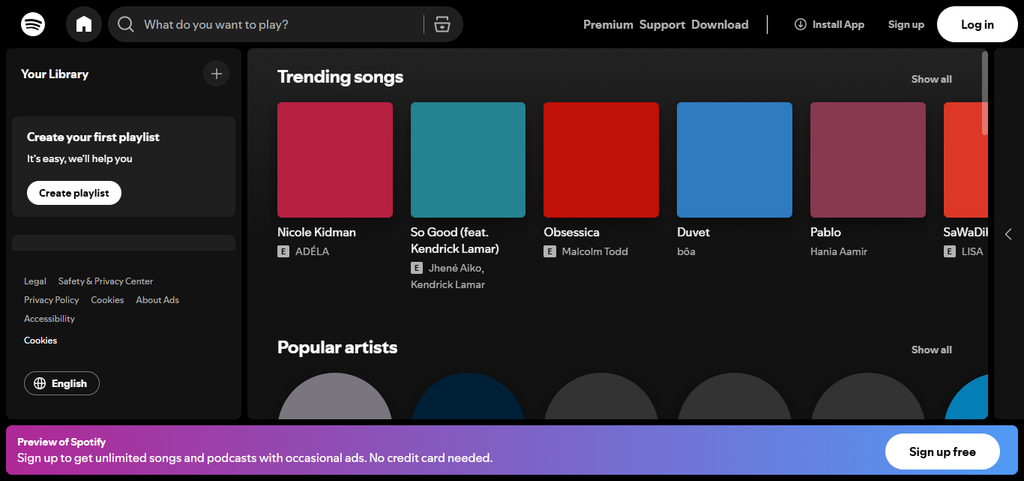1024x481 pixels.
Task: Click the So Good (feat. Kendrick Lamar) title
Action: pyautogui.click(x=455, y=240)
